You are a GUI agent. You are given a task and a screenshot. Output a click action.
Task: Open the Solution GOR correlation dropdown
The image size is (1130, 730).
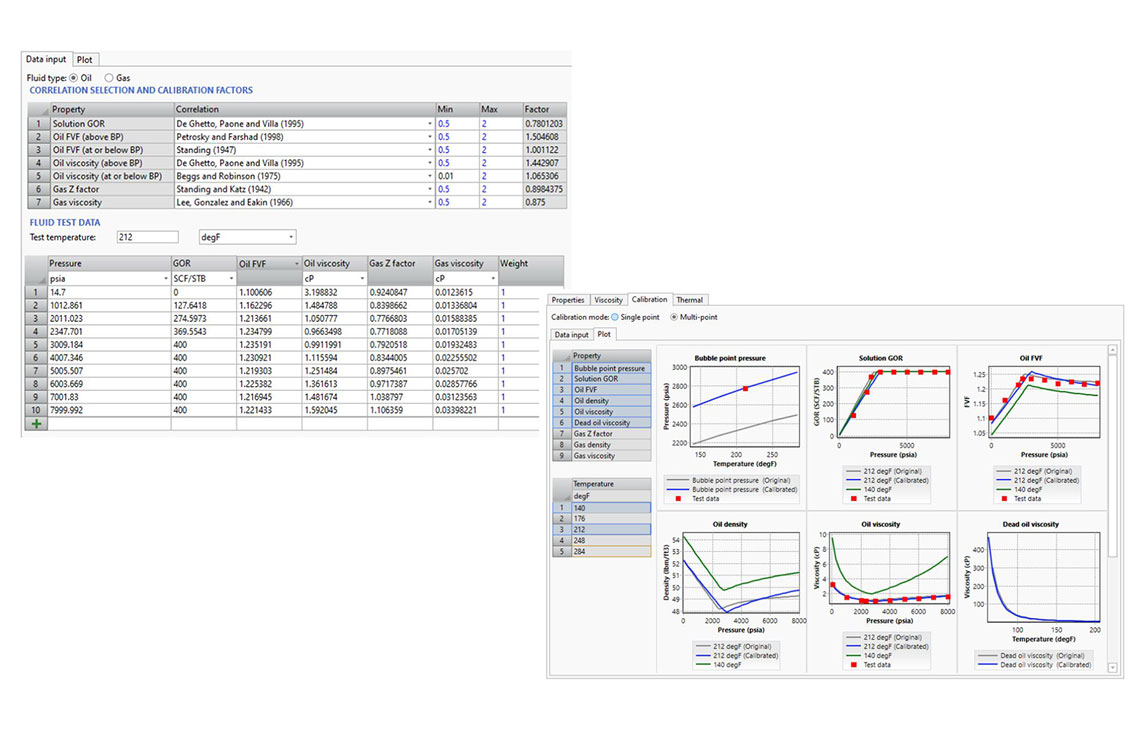432,122
